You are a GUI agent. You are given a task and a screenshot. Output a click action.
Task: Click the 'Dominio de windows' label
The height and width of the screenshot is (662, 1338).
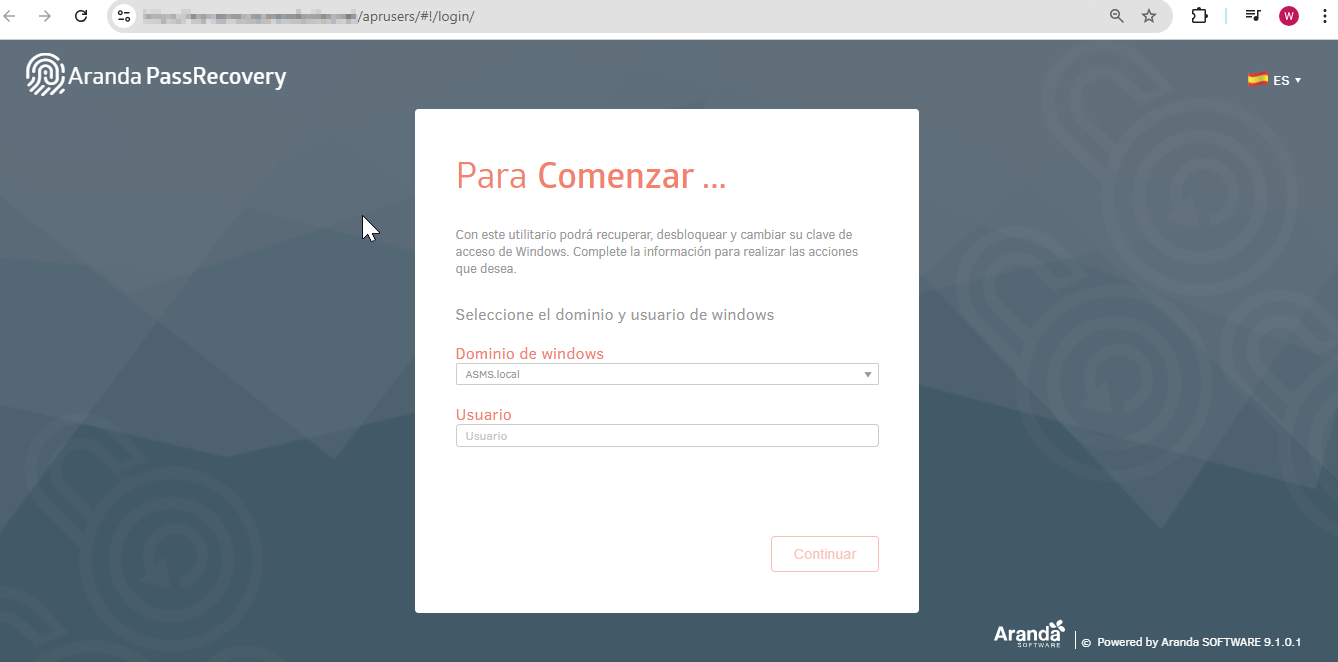tap(530, 354)
